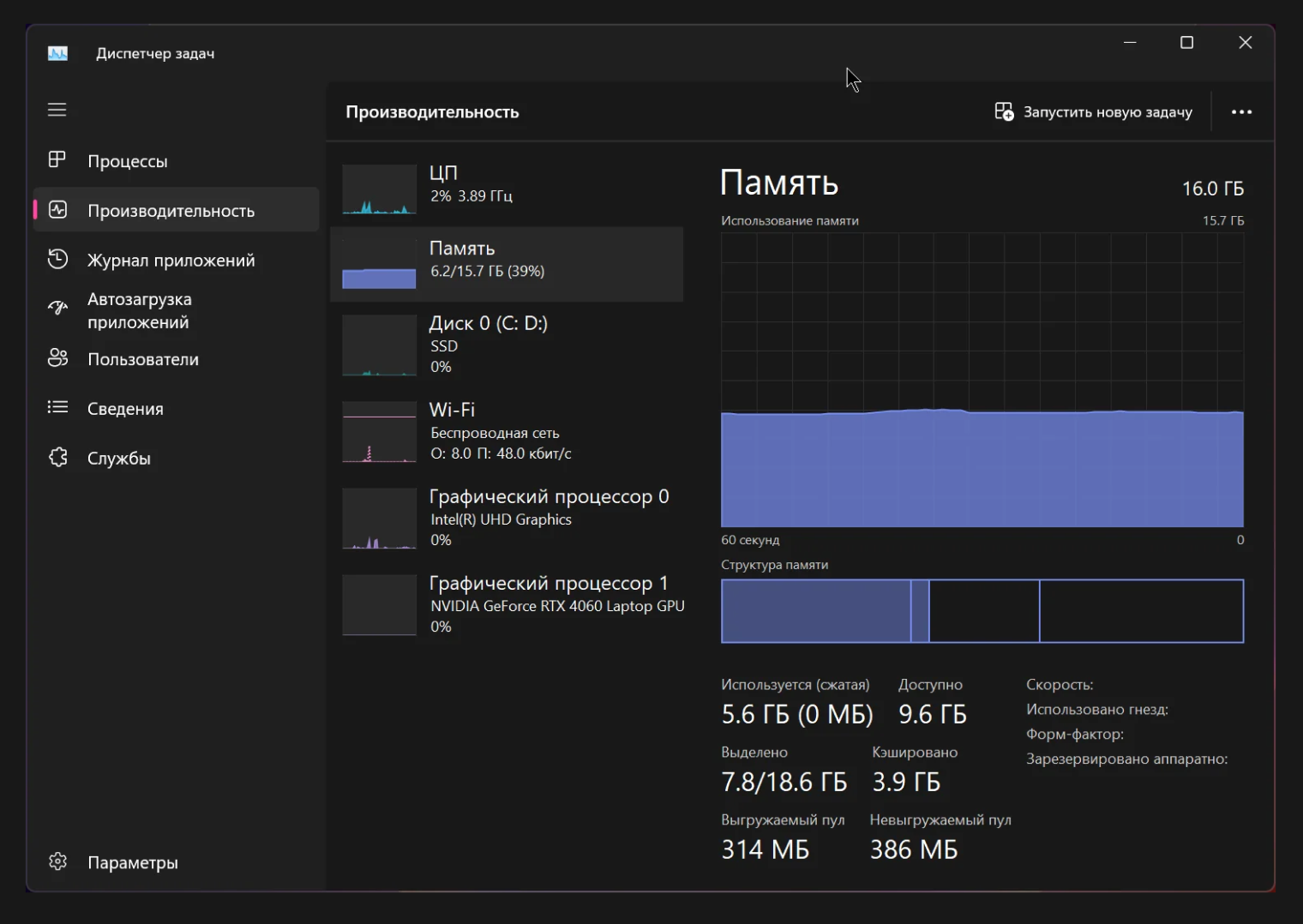
Task: Open Журнал приложений from the sidebar
Action: coord(170,260)
